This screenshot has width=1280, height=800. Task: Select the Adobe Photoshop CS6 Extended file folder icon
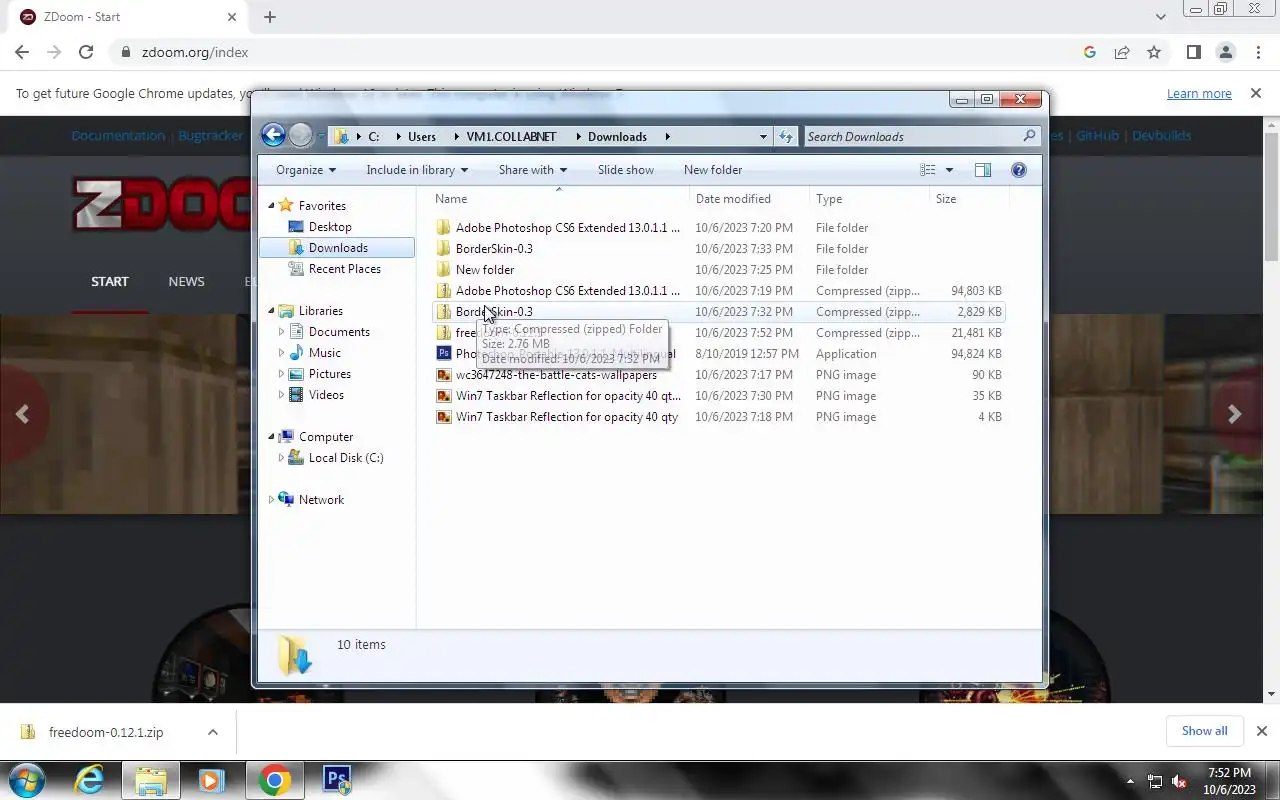tap(444, 228)
